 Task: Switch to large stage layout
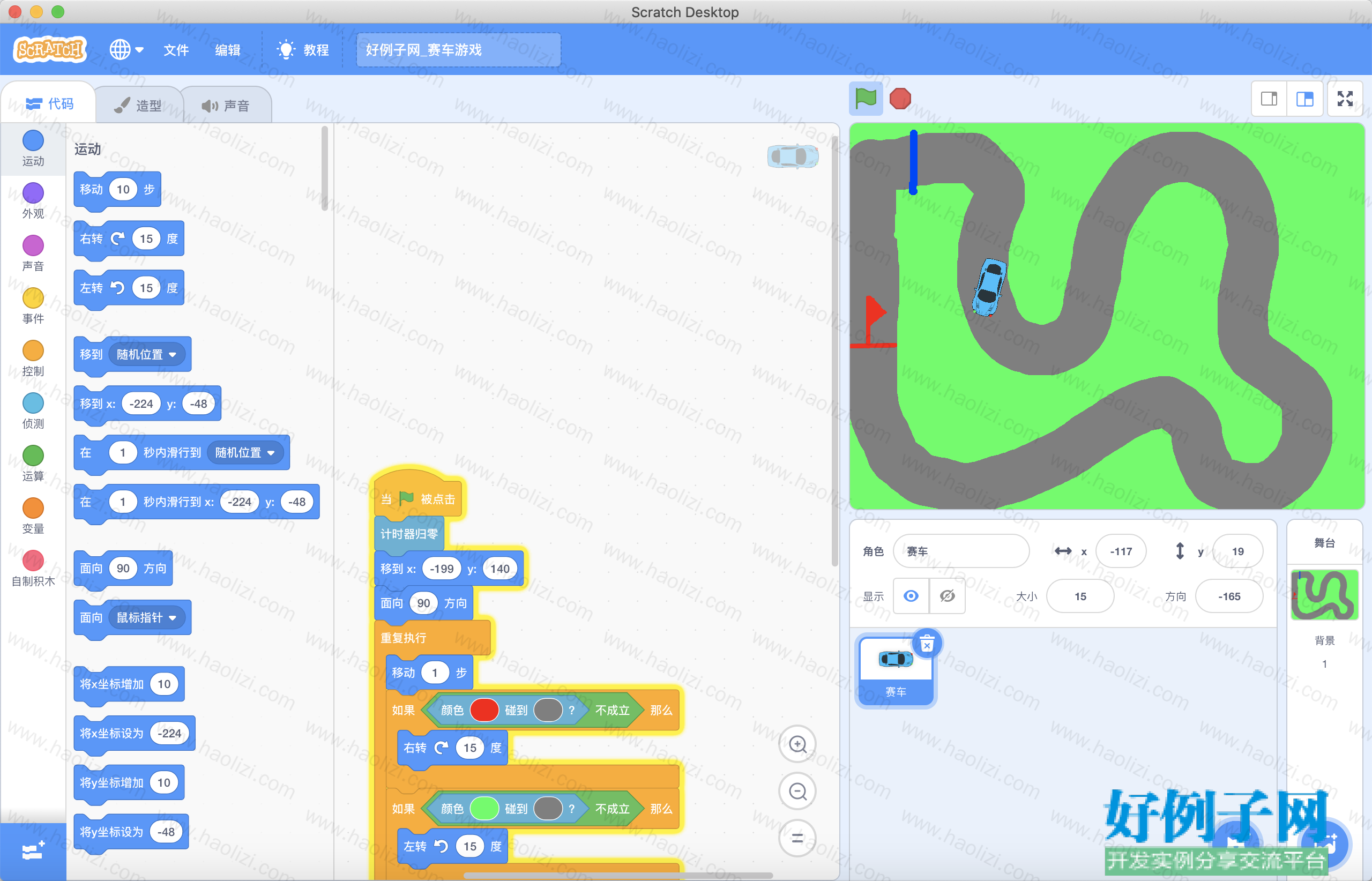click(1304, 99)
